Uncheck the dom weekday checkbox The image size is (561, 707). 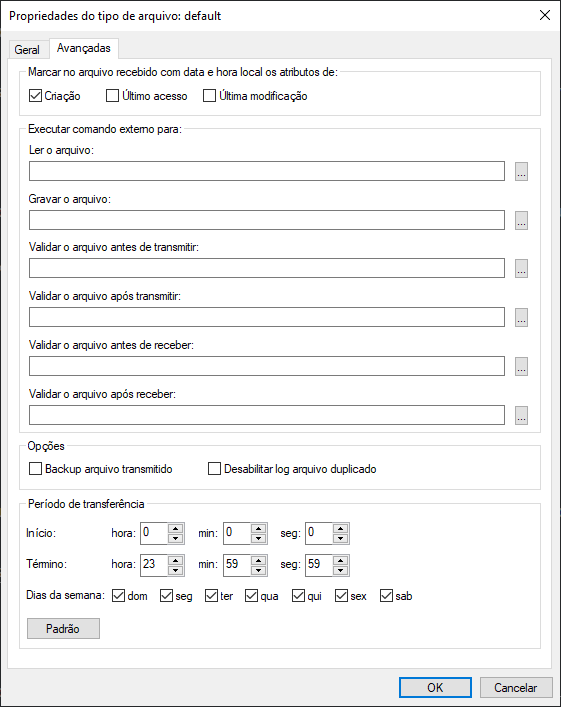(x=118, y=596)
